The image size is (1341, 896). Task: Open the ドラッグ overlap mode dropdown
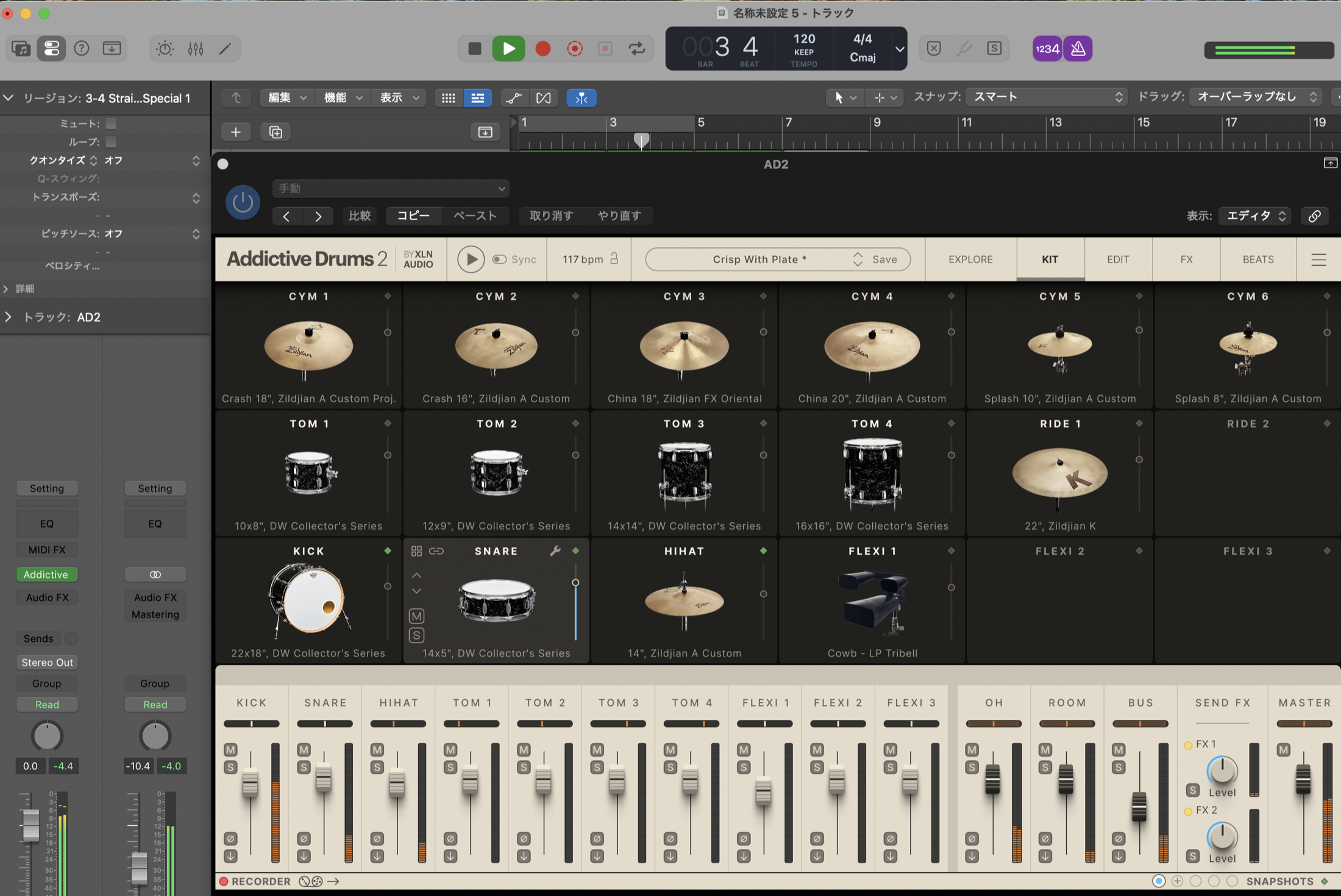(1254, 97)
